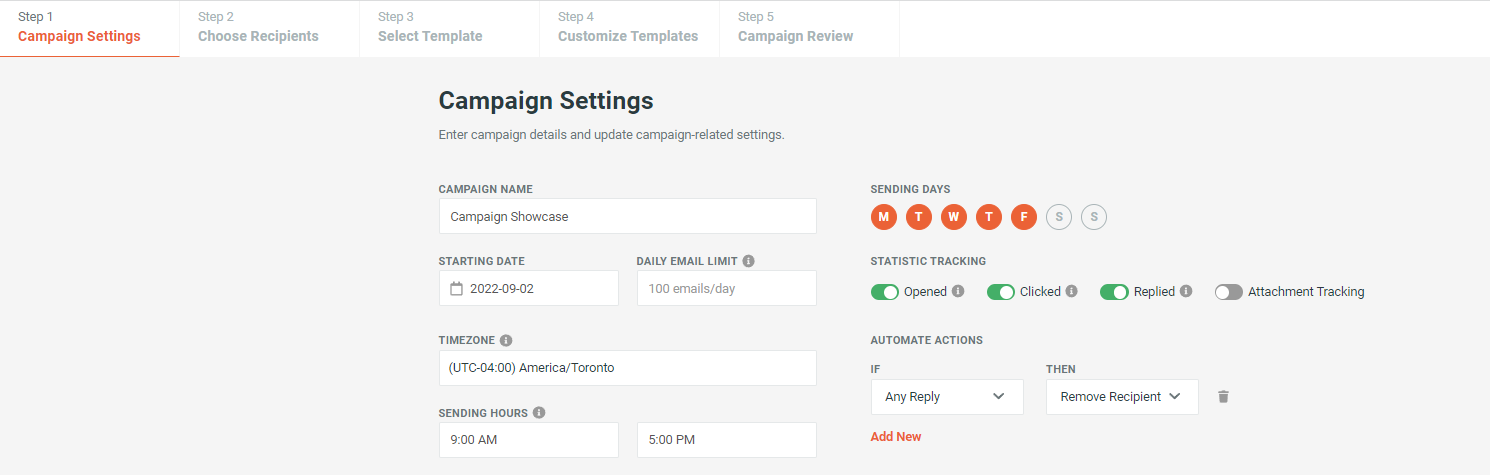Delete the automate action with trash icon
1490x475 pixels.
1223,397
